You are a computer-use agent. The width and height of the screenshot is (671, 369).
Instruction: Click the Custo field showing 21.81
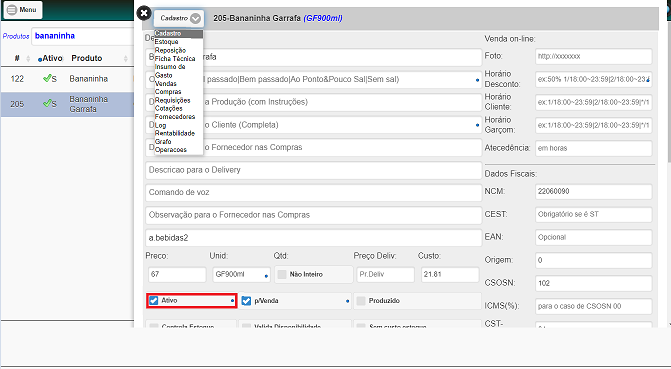tap(450, 274)
